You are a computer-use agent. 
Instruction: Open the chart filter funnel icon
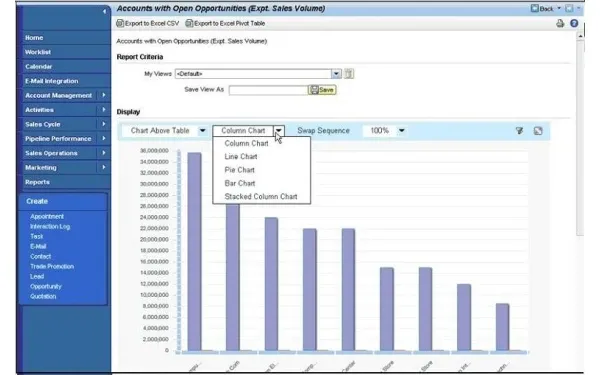click(519, 131)
